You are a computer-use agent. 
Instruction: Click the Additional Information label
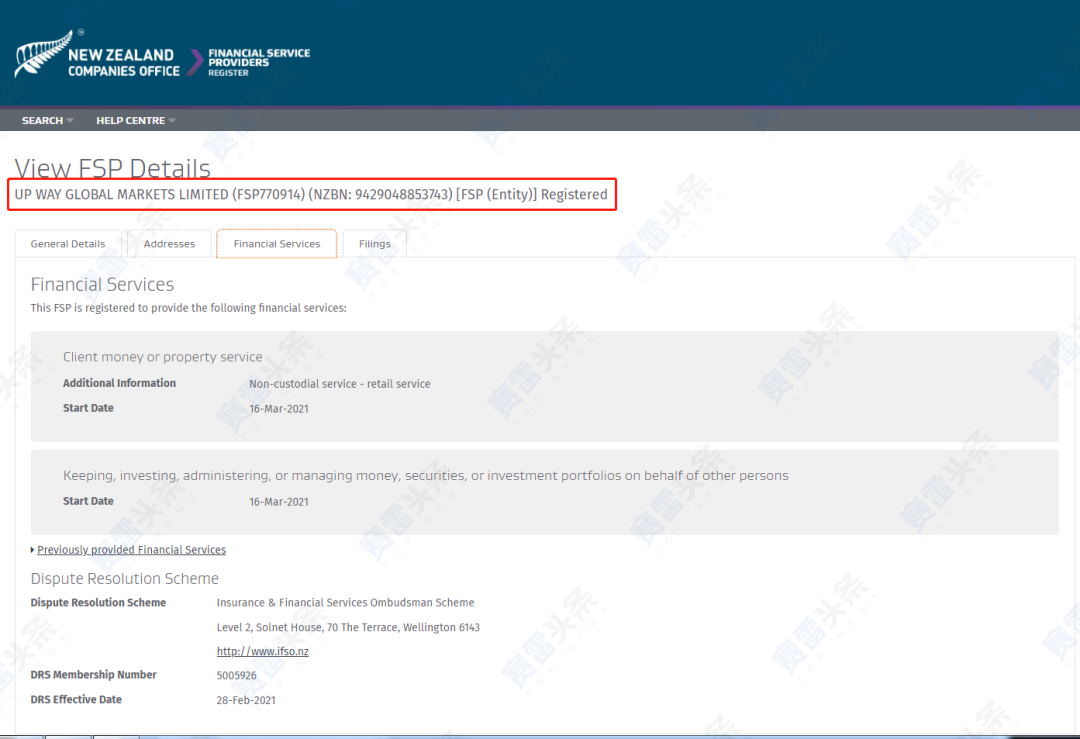coord(119,383)
